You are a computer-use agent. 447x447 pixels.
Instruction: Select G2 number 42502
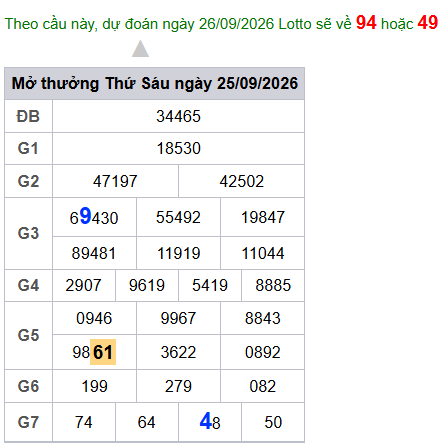tap(242, 181)
